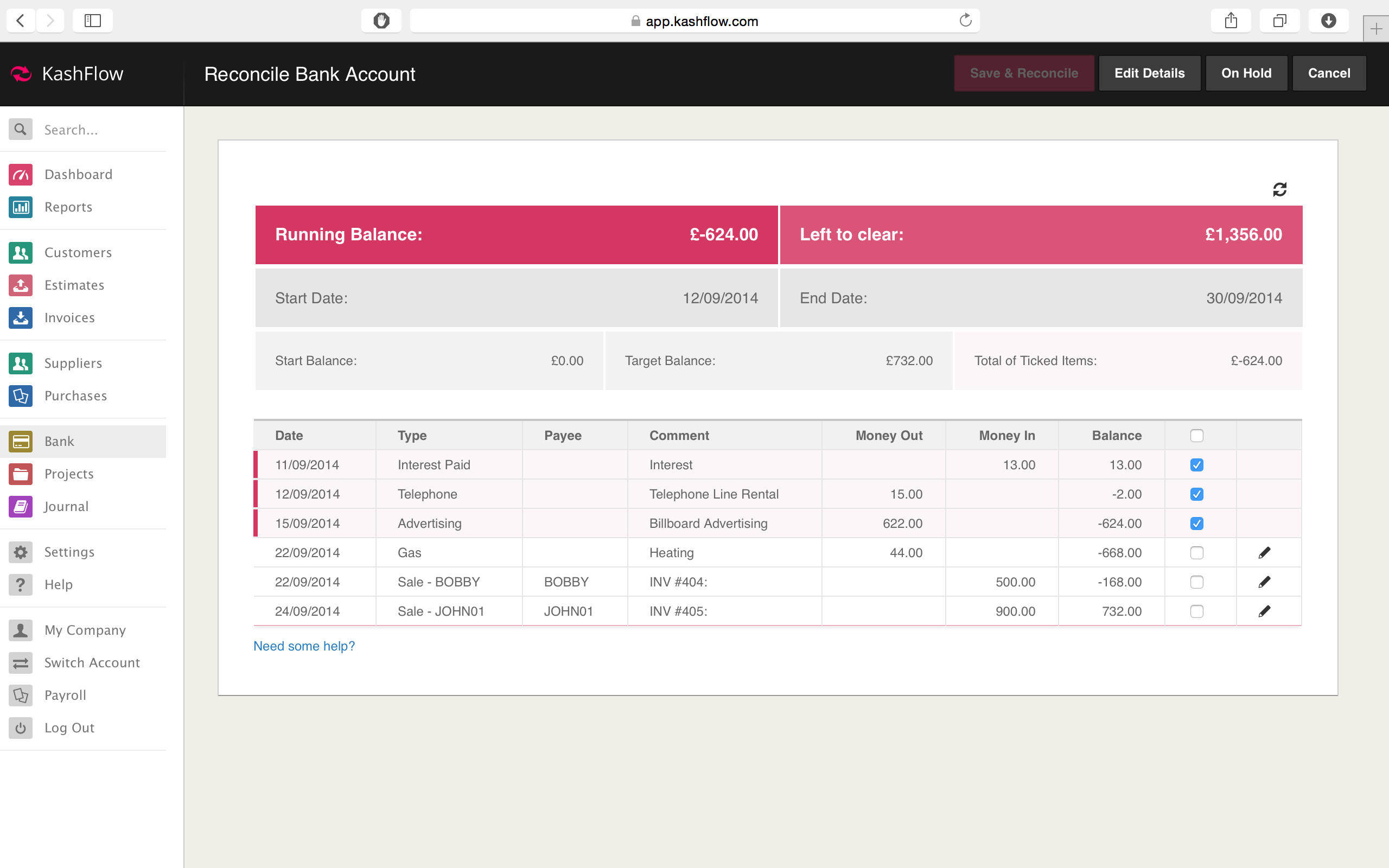Click the Dashboard sidebar icon

pyautogui.click(x=21, y=174)
